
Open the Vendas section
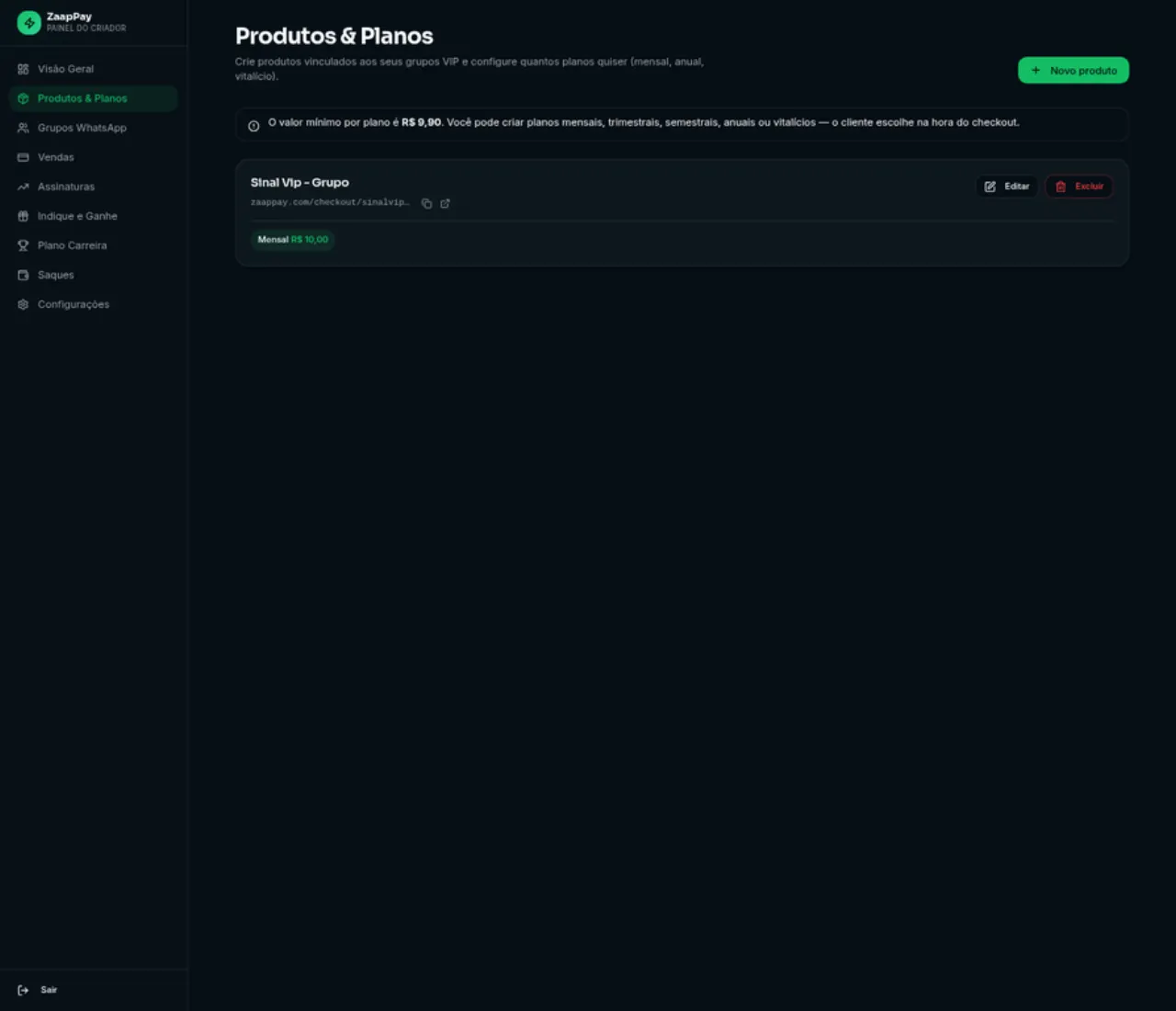[93, 157]
